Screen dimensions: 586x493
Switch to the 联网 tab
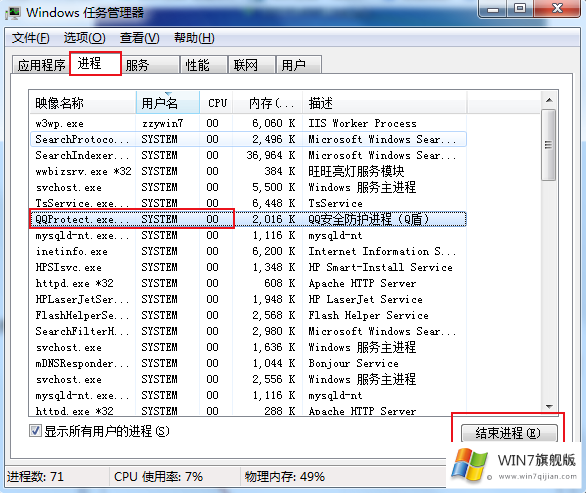click(x=252, y=65)
